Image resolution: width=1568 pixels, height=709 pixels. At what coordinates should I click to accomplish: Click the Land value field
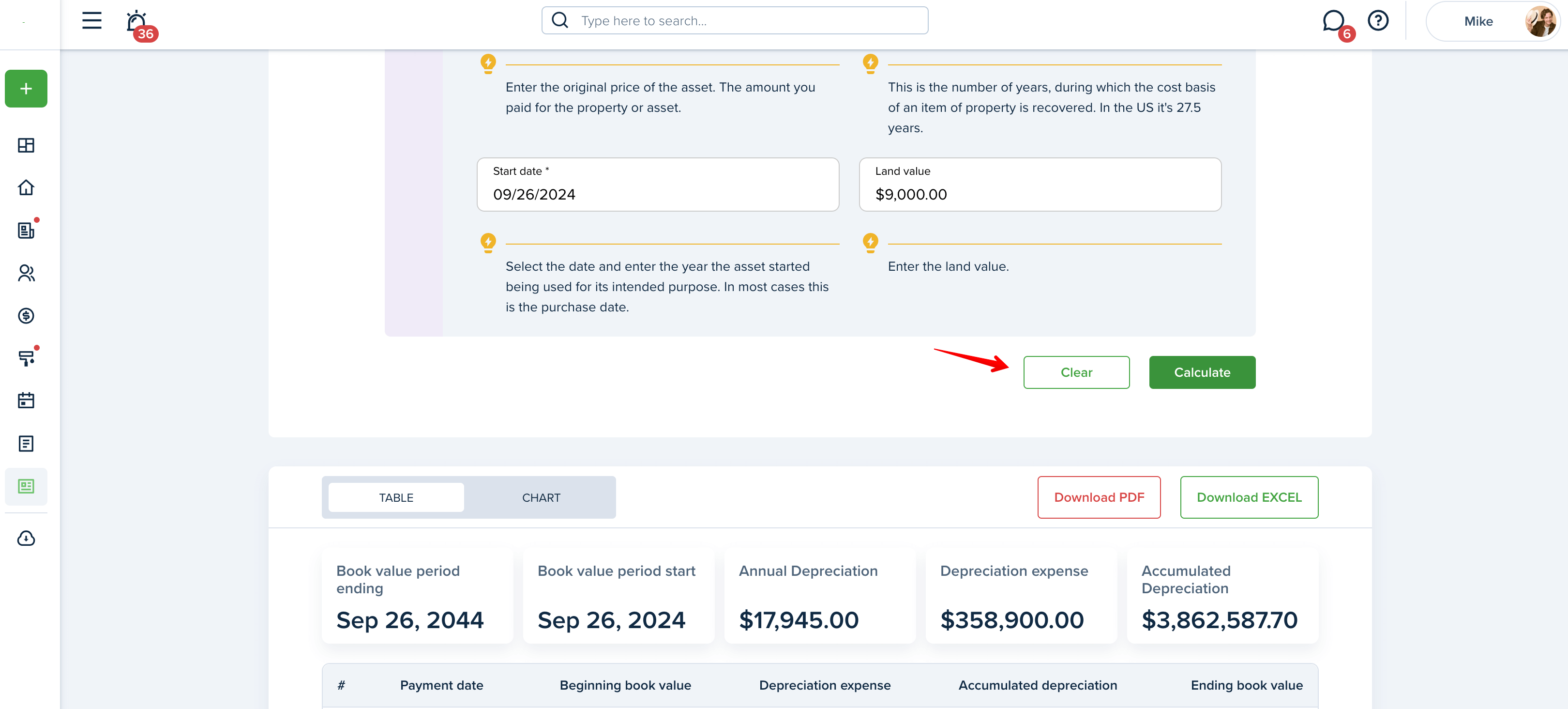pos(1040,185)
